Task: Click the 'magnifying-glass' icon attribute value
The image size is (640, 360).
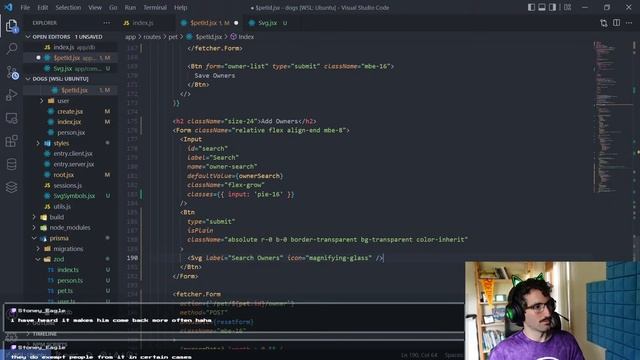Action: point(340,258)
